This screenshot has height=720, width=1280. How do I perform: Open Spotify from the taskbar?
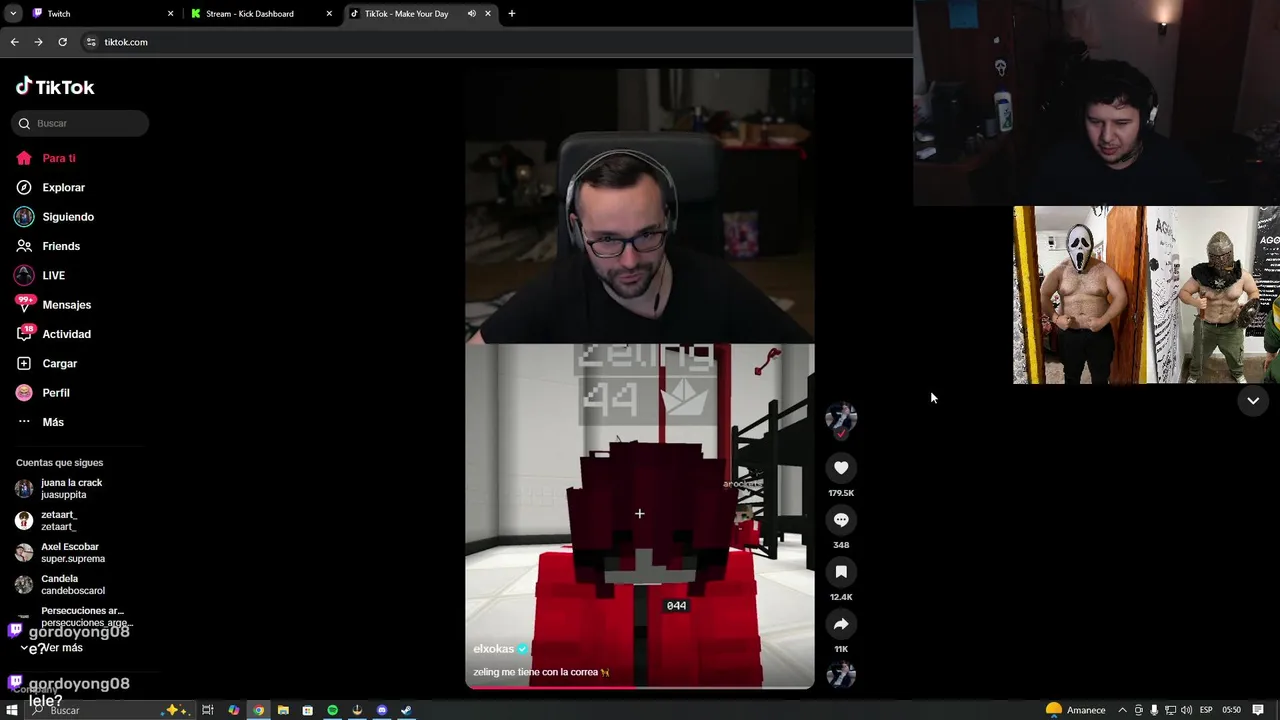(x=333, y=710)
